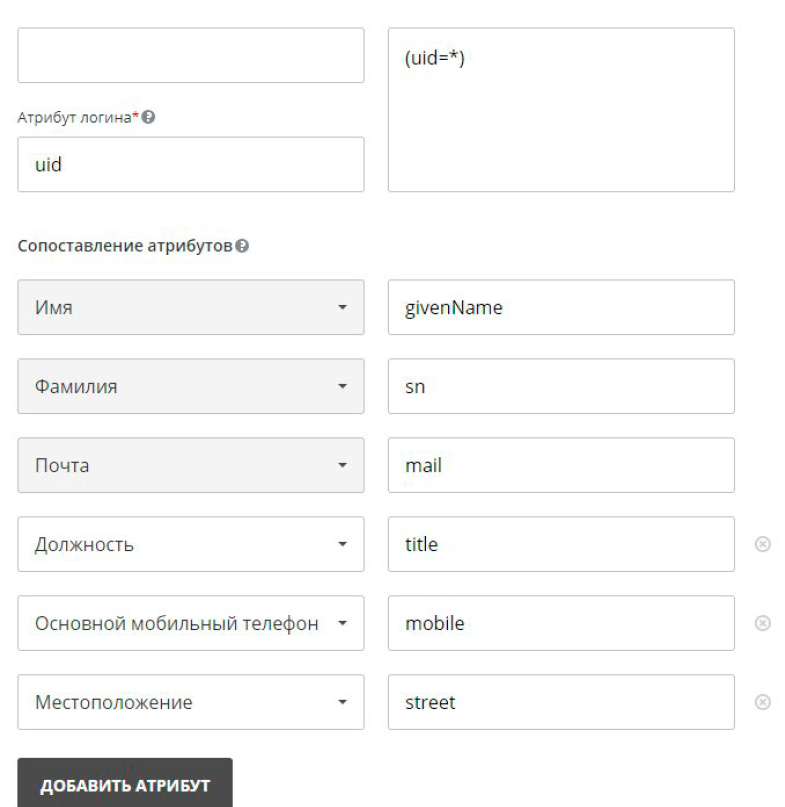The height and width of the screenshot is (807, 785).
Task: Delete the Местоположение attribute mapping row
Action: click(x=763, y=703)
